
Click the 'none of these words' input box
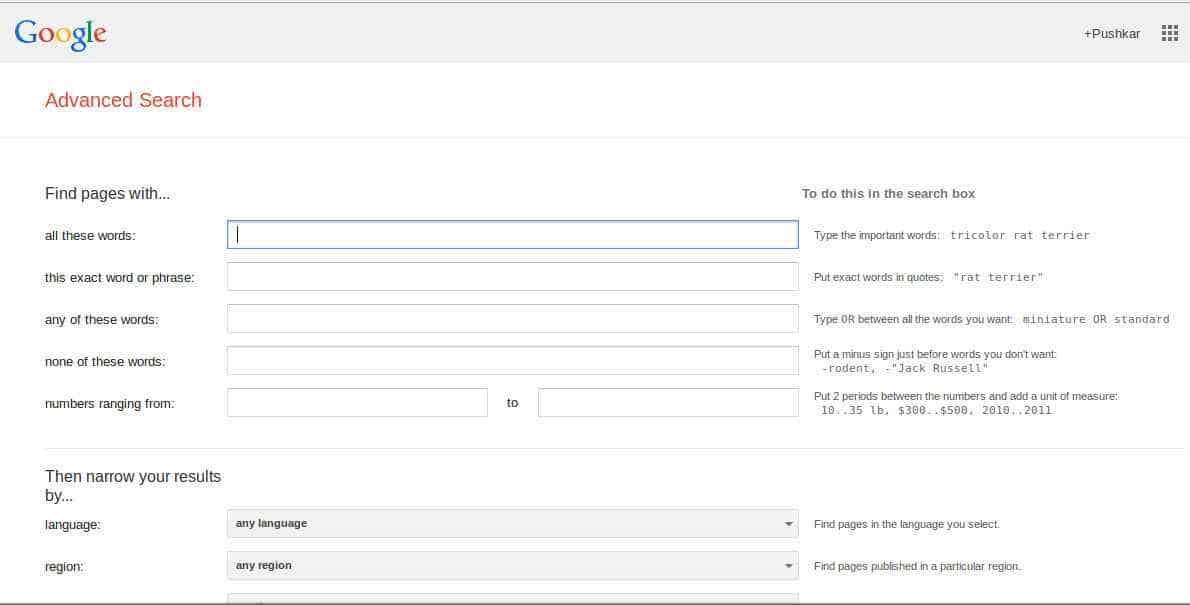[x=512, y=361]
